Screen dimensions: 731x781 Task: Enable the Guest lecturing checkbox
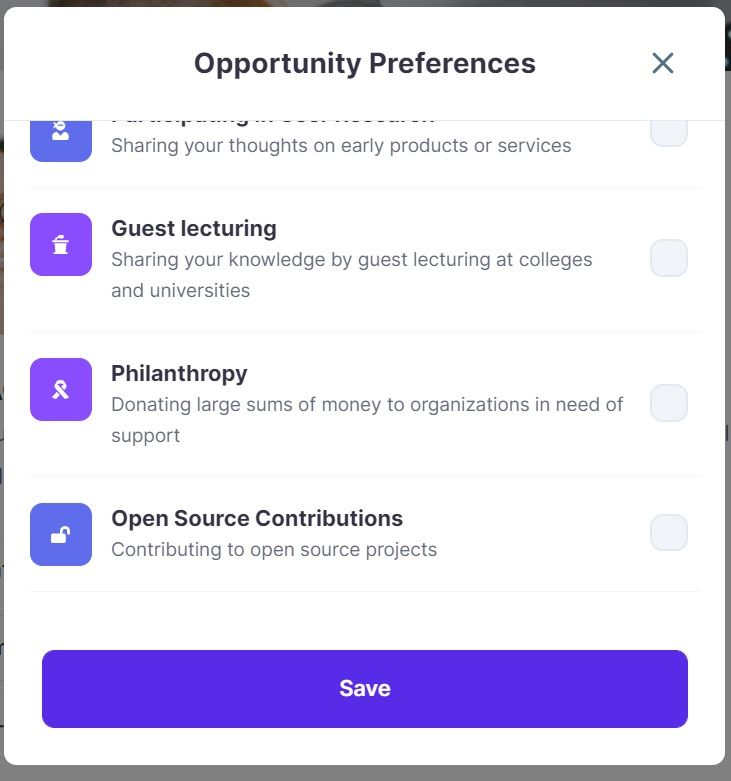pos(669,258)
